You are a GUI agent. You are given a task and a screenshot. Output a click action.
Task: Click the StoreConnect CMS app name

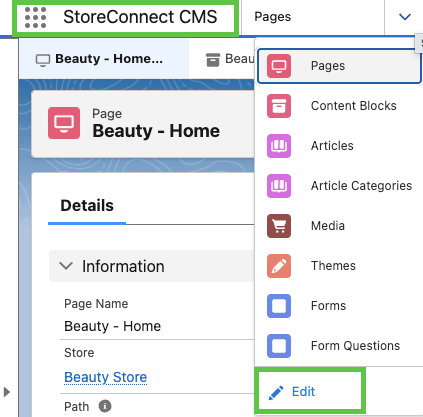pos(140,17)
